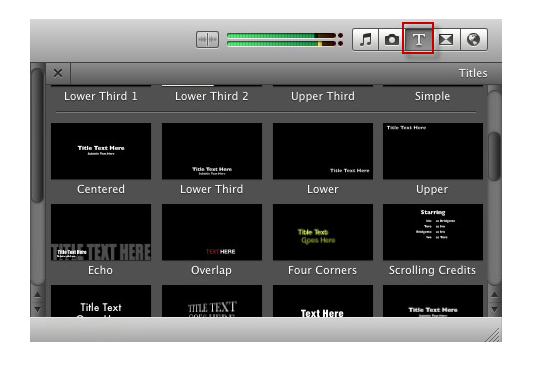540x370 pixels.
Task: Open the Transitions browser icon
Action: (446, 39)
